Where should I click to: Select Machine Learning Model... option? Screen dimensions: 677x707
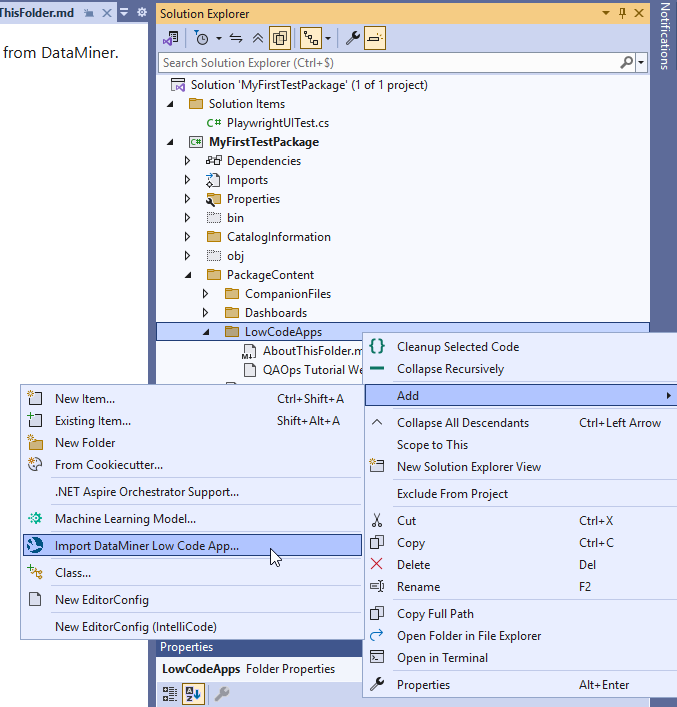pyautogui.click(x=192, y=519)
